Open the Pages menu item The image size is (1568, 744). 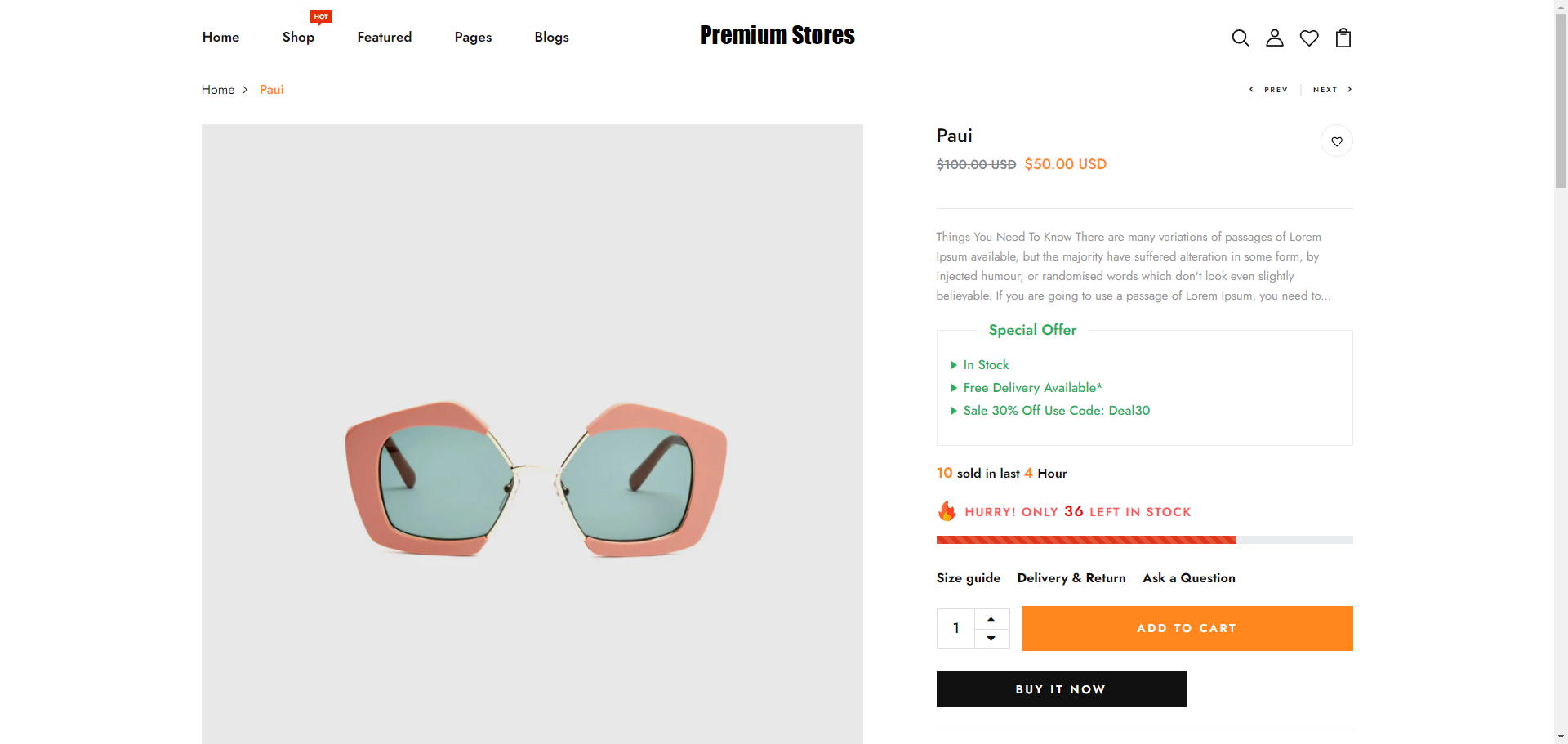click(473, 37)
